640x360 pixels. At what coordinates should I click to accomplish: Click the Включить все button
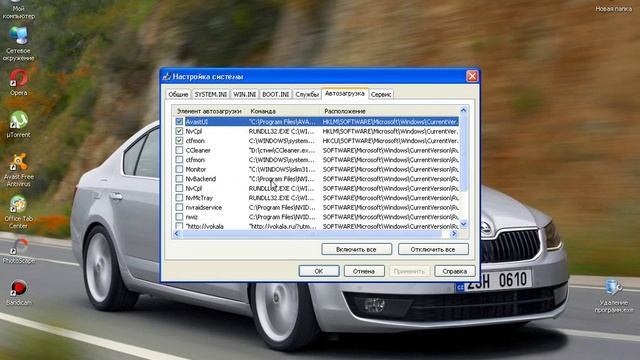tap(356, 249)
